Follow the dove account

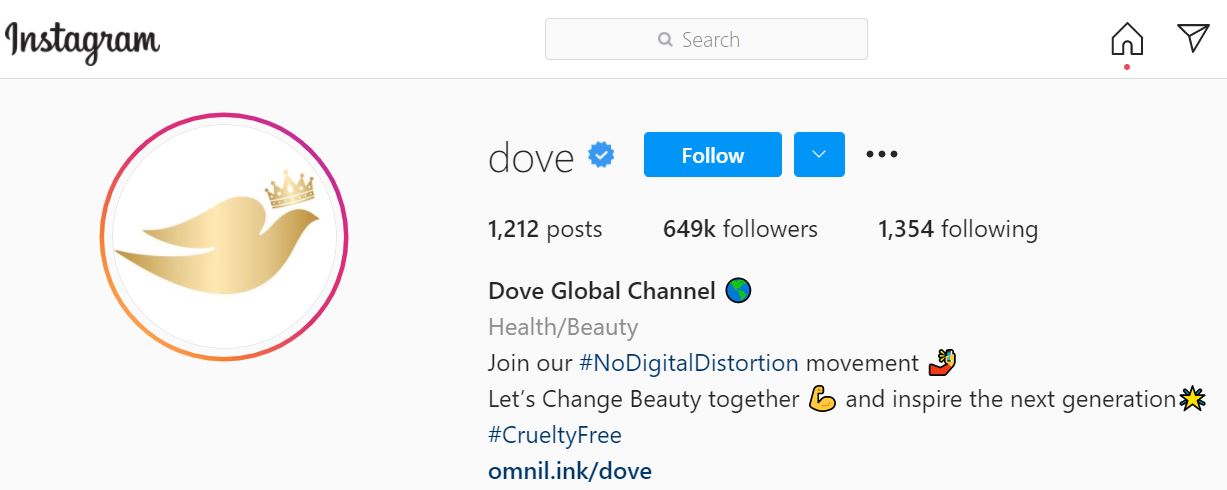[713, 154]
